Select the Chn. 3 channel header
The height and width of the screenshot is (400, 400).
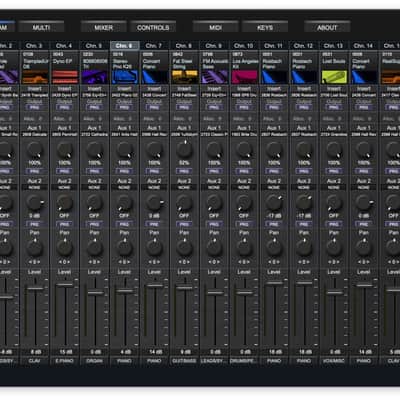(35, 46)
